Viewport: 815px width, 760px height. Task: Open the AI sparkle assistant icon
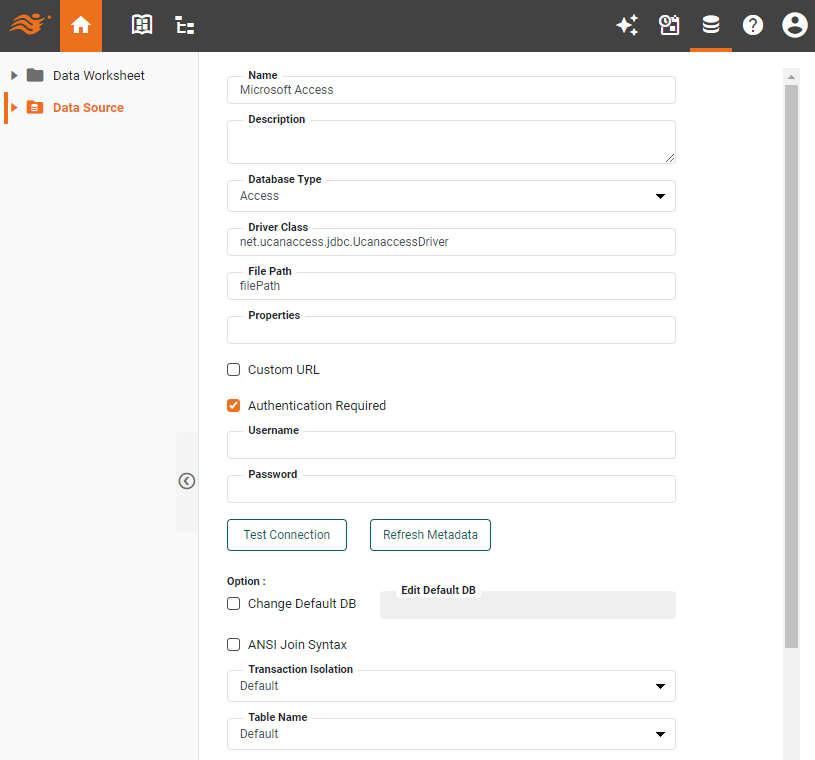pyautogui.click(x=627, y=26)
